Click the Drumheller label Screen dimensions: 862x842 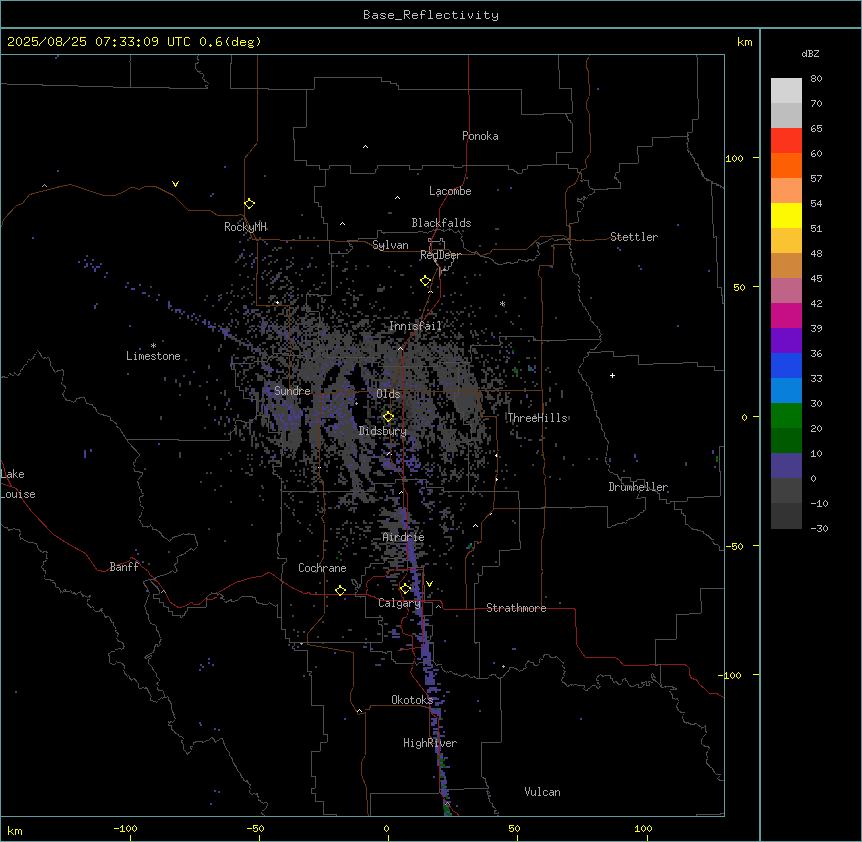tap(638, 487)
